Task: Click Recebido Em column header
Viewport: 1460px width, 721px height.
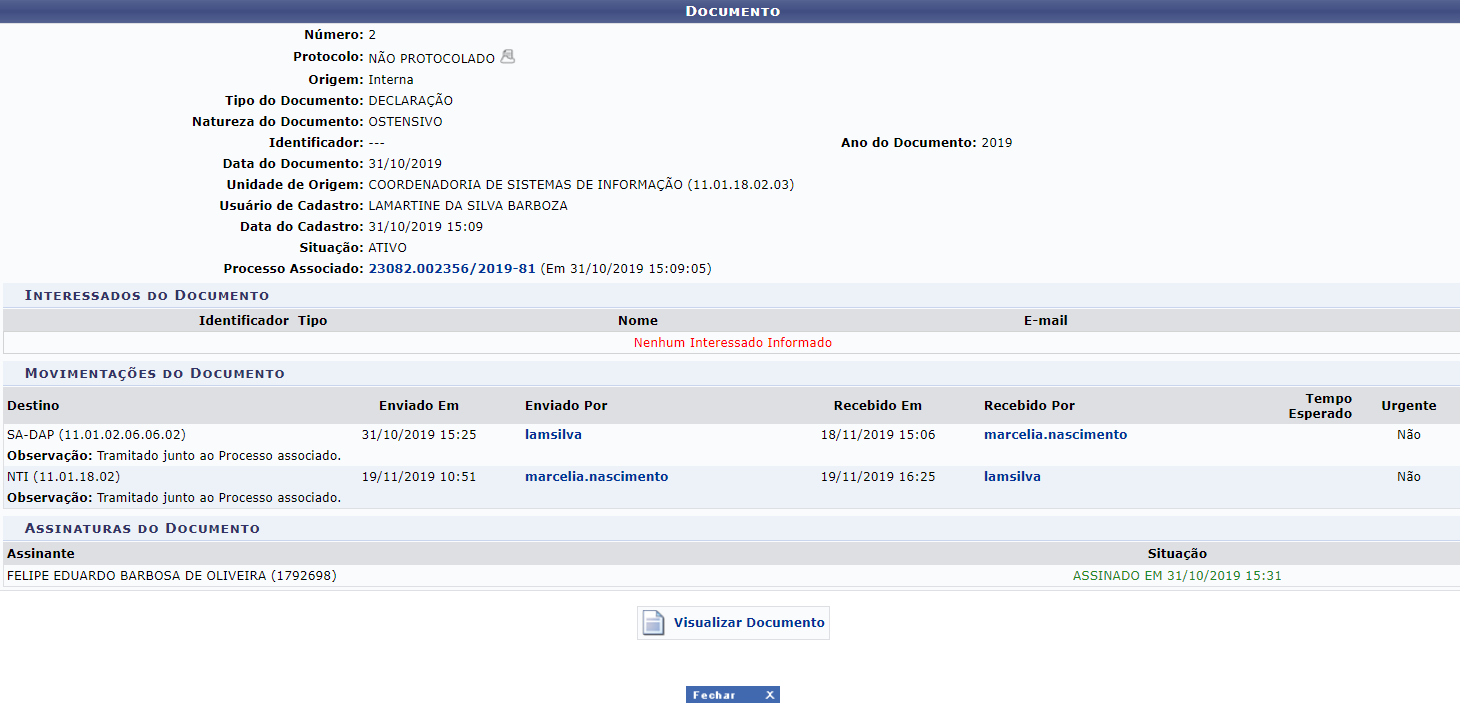Action: [878, 406]
